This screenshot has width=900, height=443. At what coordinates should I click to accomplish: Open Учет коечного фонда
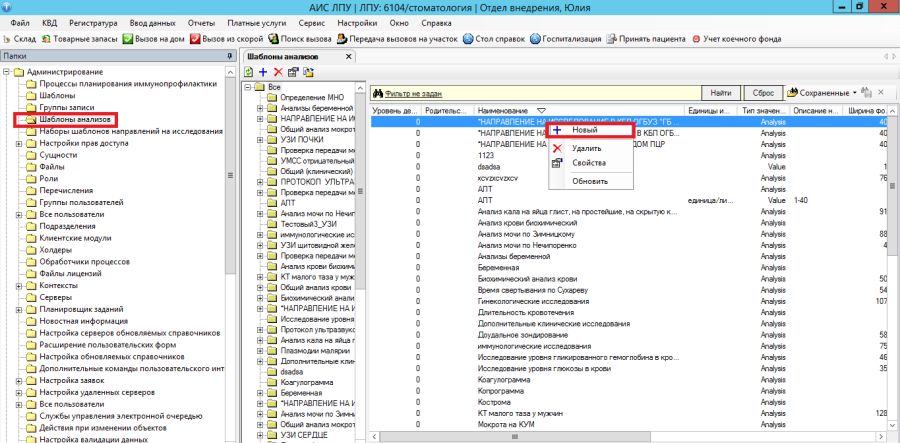737,39
